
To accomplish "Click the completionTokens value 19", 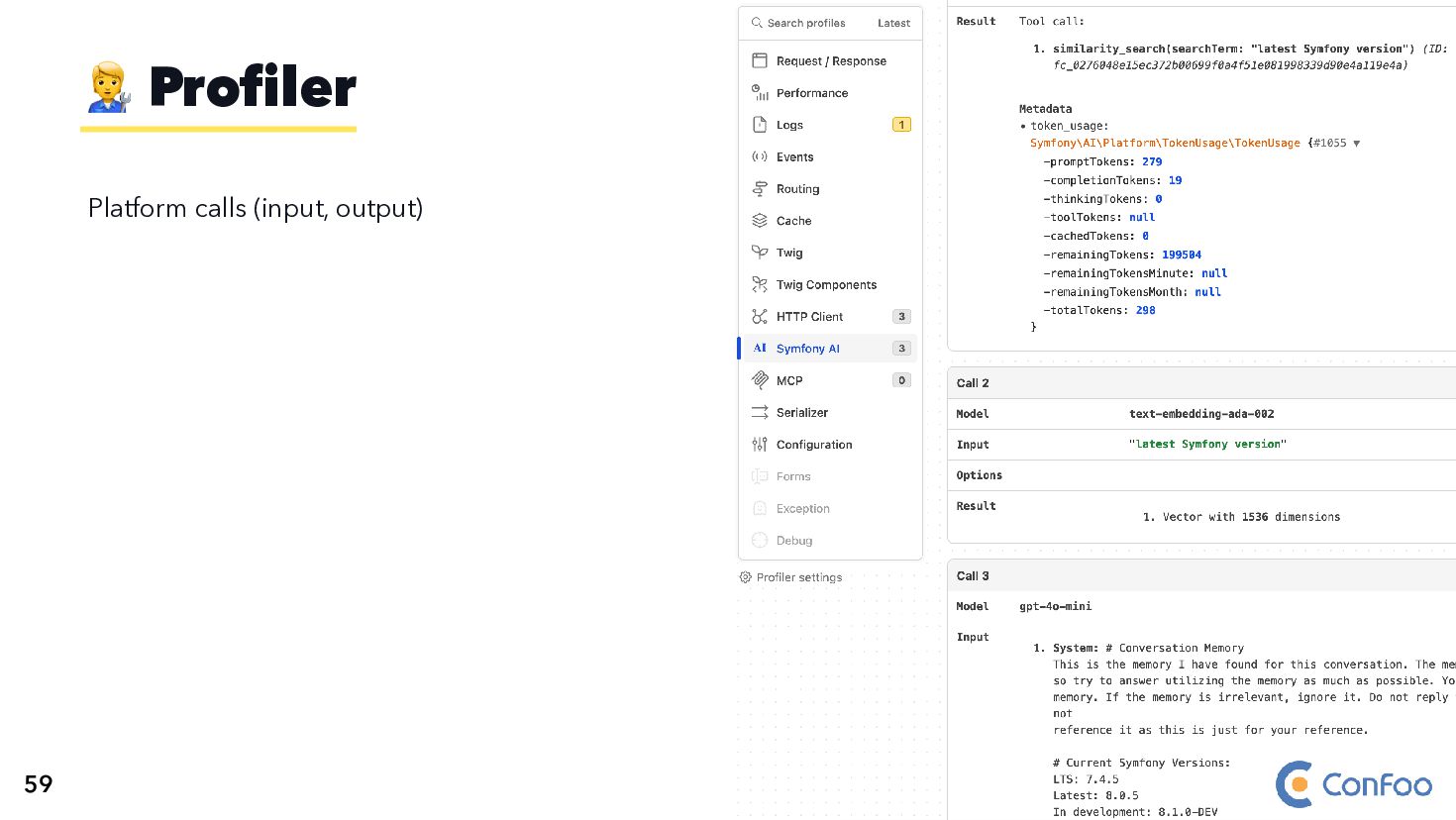I will tap(1175, 180).
